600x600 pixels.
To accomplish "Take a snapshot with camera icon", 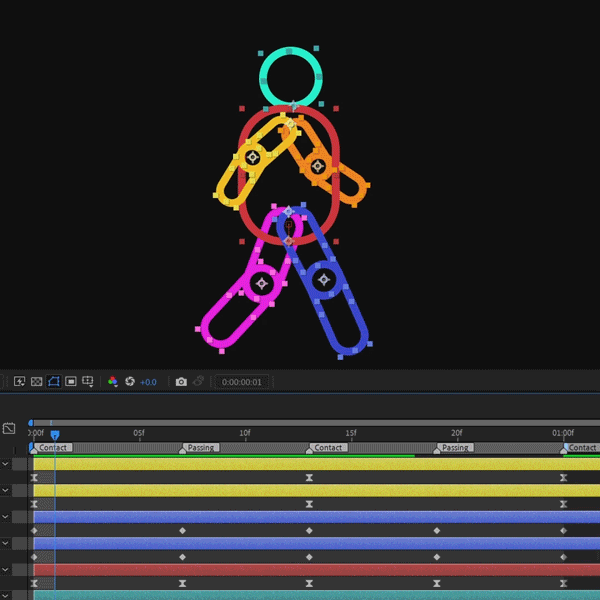I will tap(181, 382).
